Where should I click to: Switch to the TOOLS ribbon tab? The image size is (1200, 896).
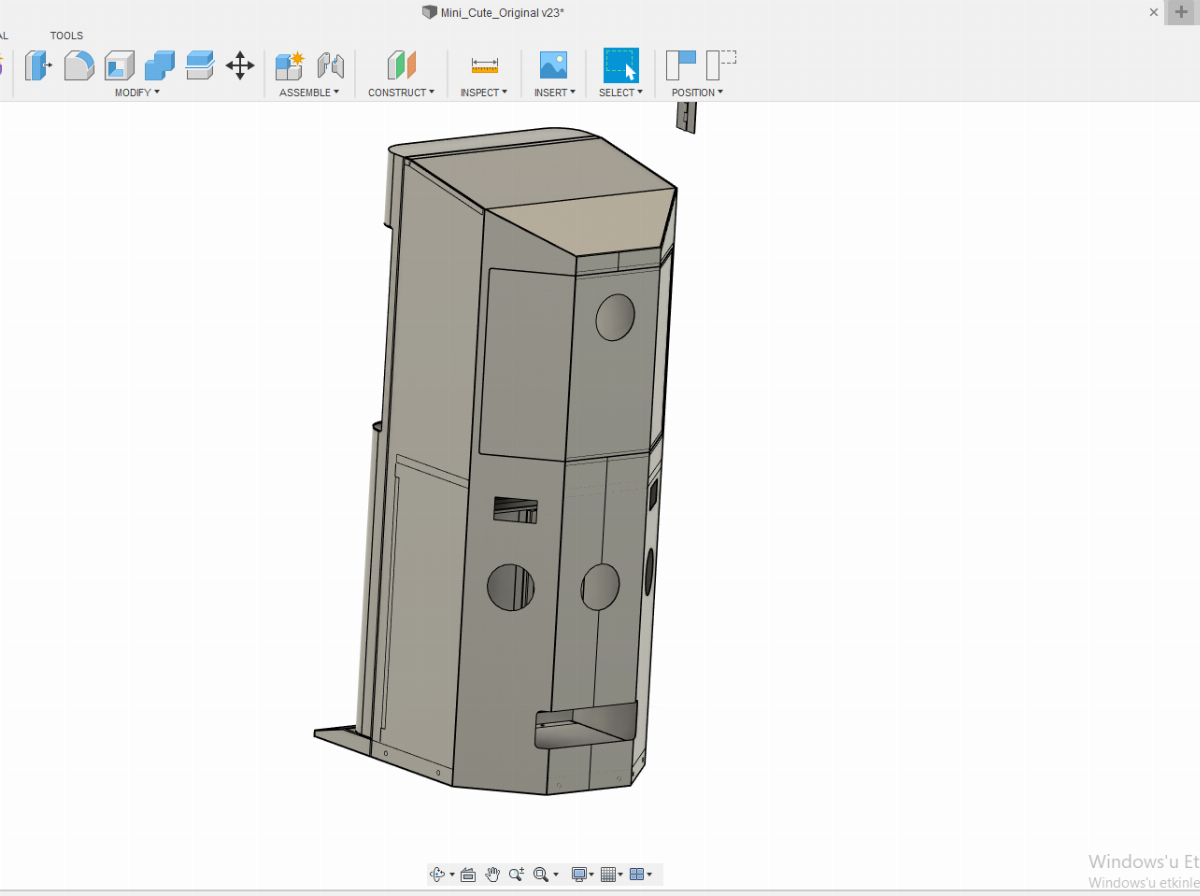coord(67,36)
